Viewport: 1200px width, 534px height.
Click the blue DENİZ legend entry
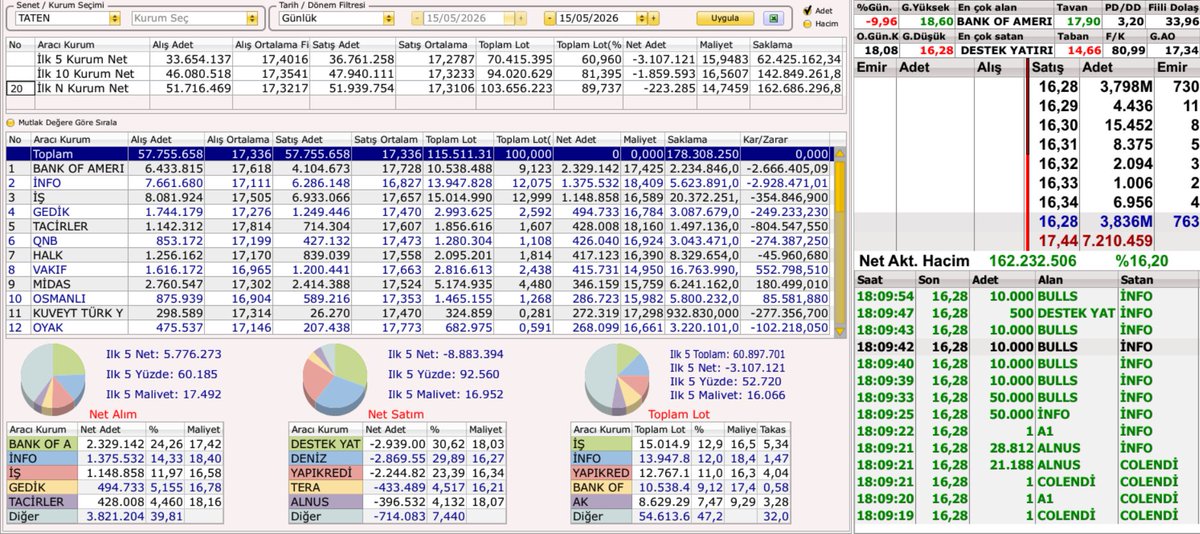pyautogui.click(x=324, y=458)
